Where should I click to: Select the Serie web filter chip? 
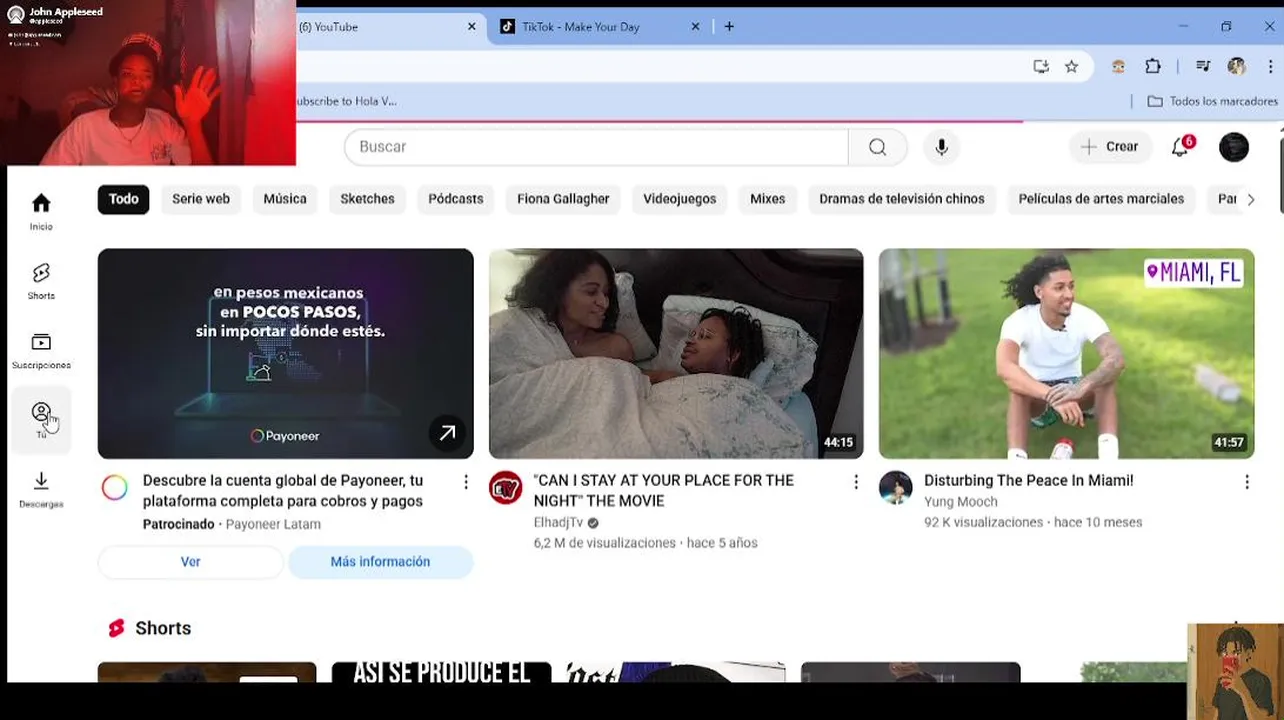point(201,199)
